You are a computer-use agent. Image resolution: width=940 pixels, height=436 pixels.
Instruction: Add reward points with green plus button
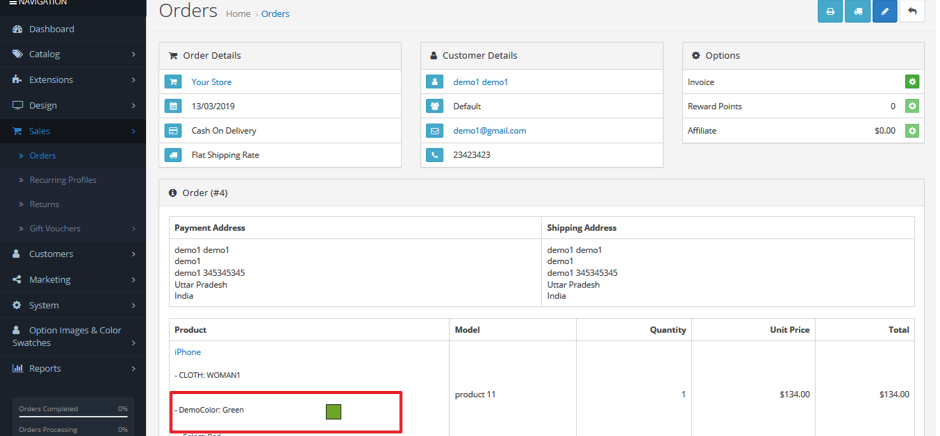pos(911,106)
